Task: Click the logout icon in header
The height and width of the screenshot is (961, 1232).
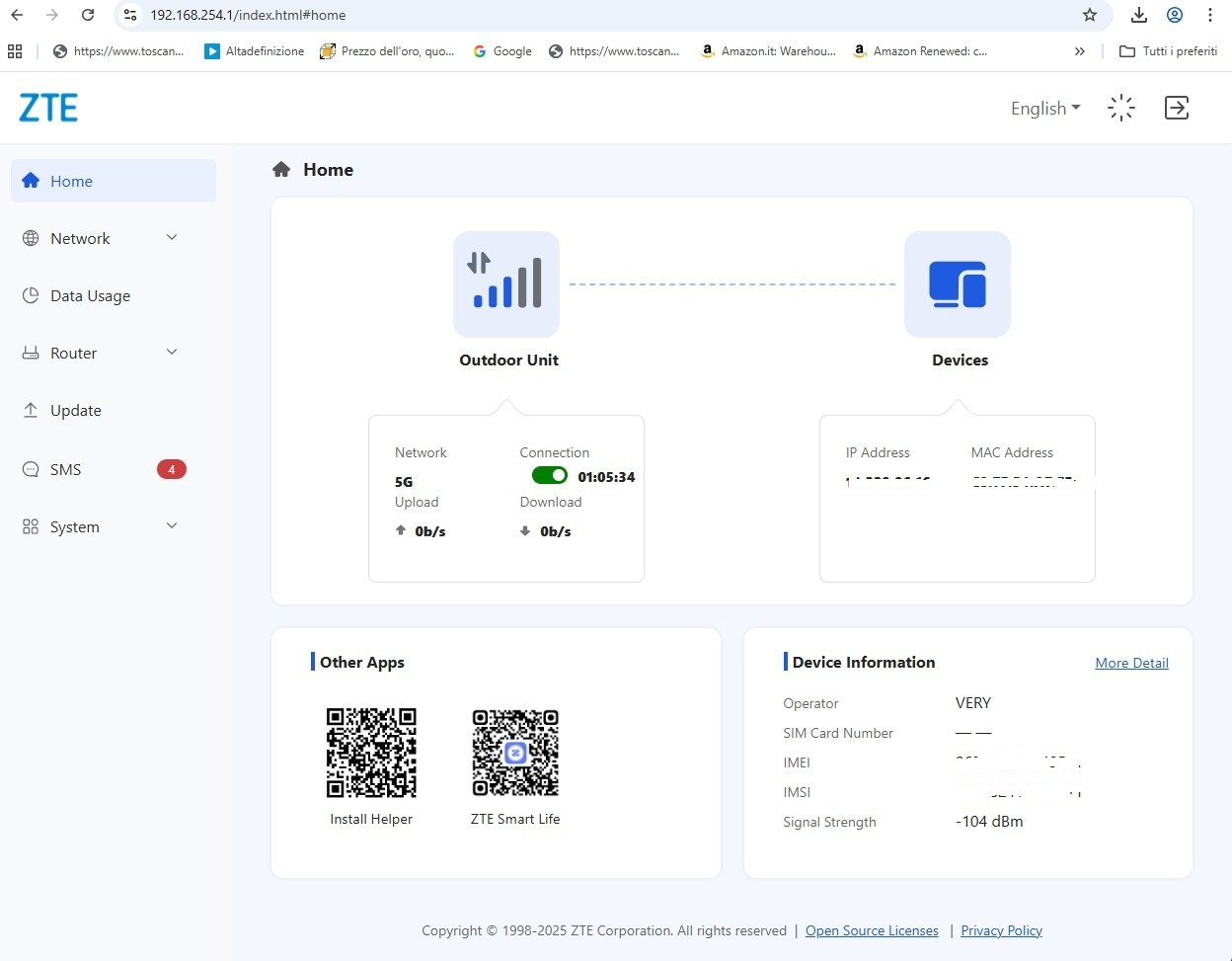Action: pos(1176,108)
